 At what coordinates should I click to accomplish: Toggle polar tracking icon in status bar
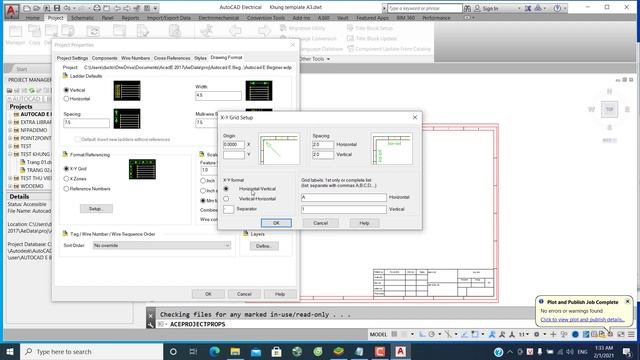tap(431, 334)
